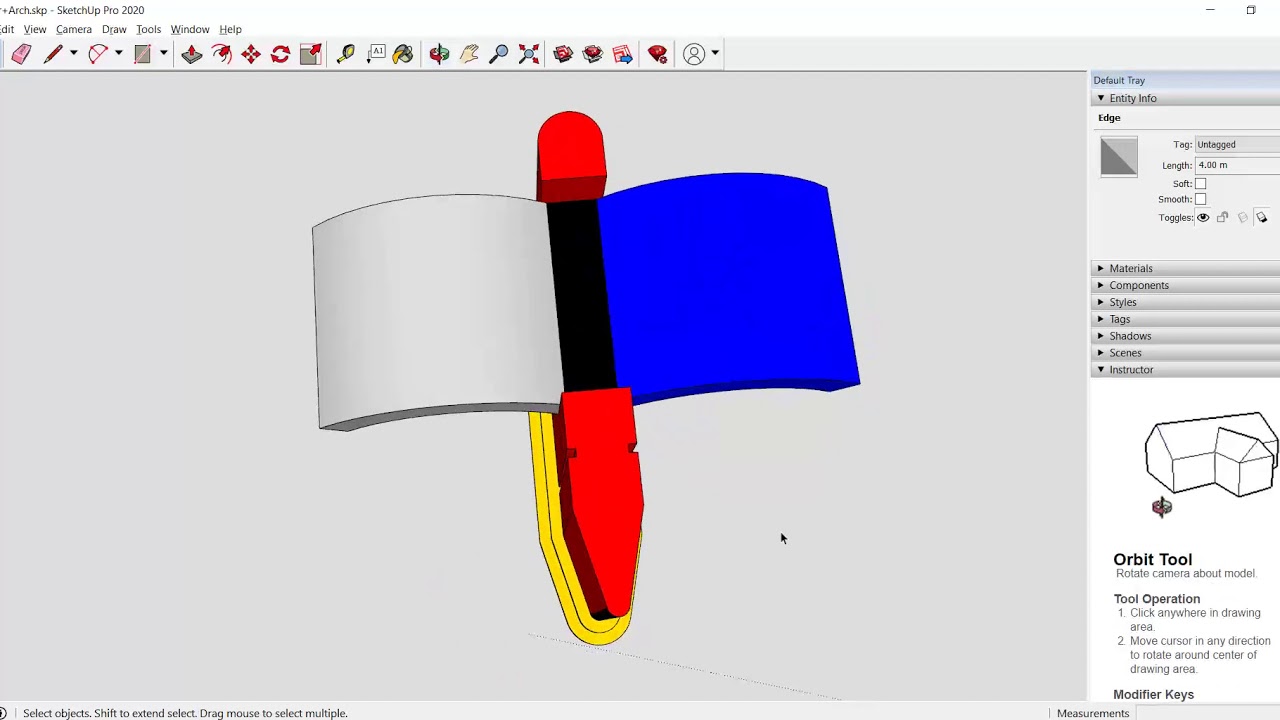Select the Rectangle shape tool
The image size is (1280, 720).
point(142,54)
